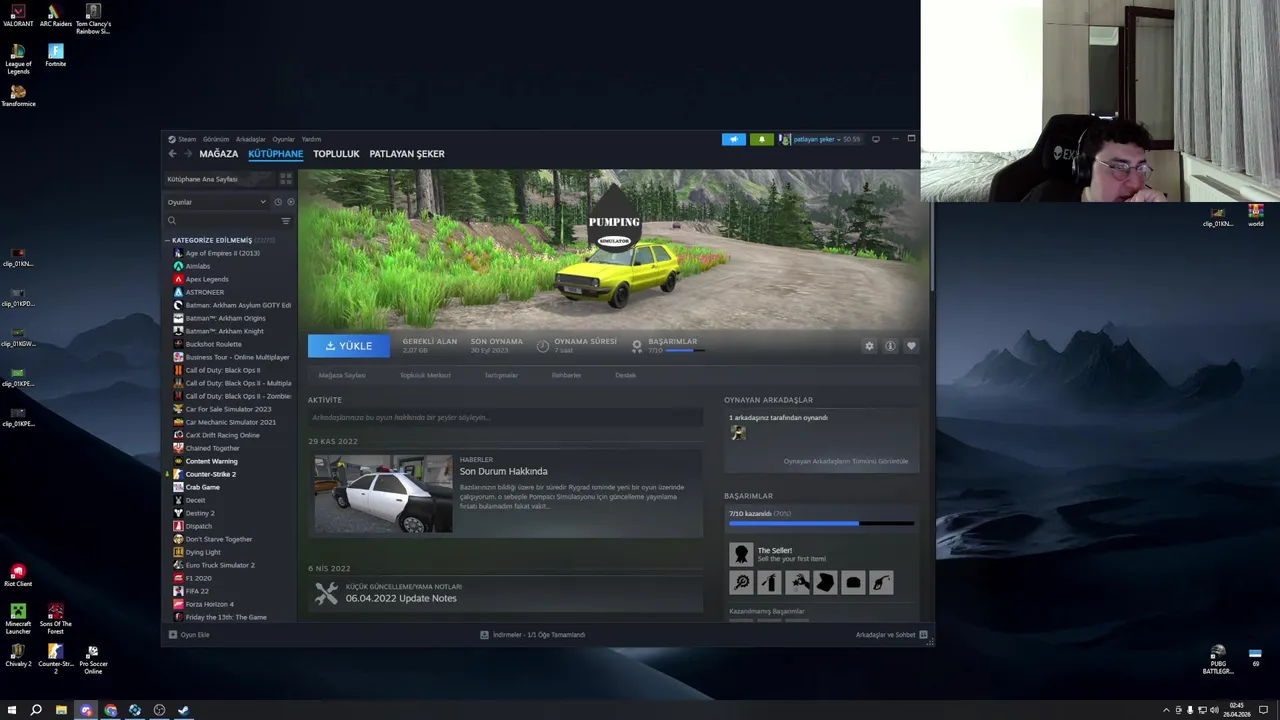Open the friend avatar under Oynayan Arkadaşlar
1280x720 pixels.
click(738, 433)
